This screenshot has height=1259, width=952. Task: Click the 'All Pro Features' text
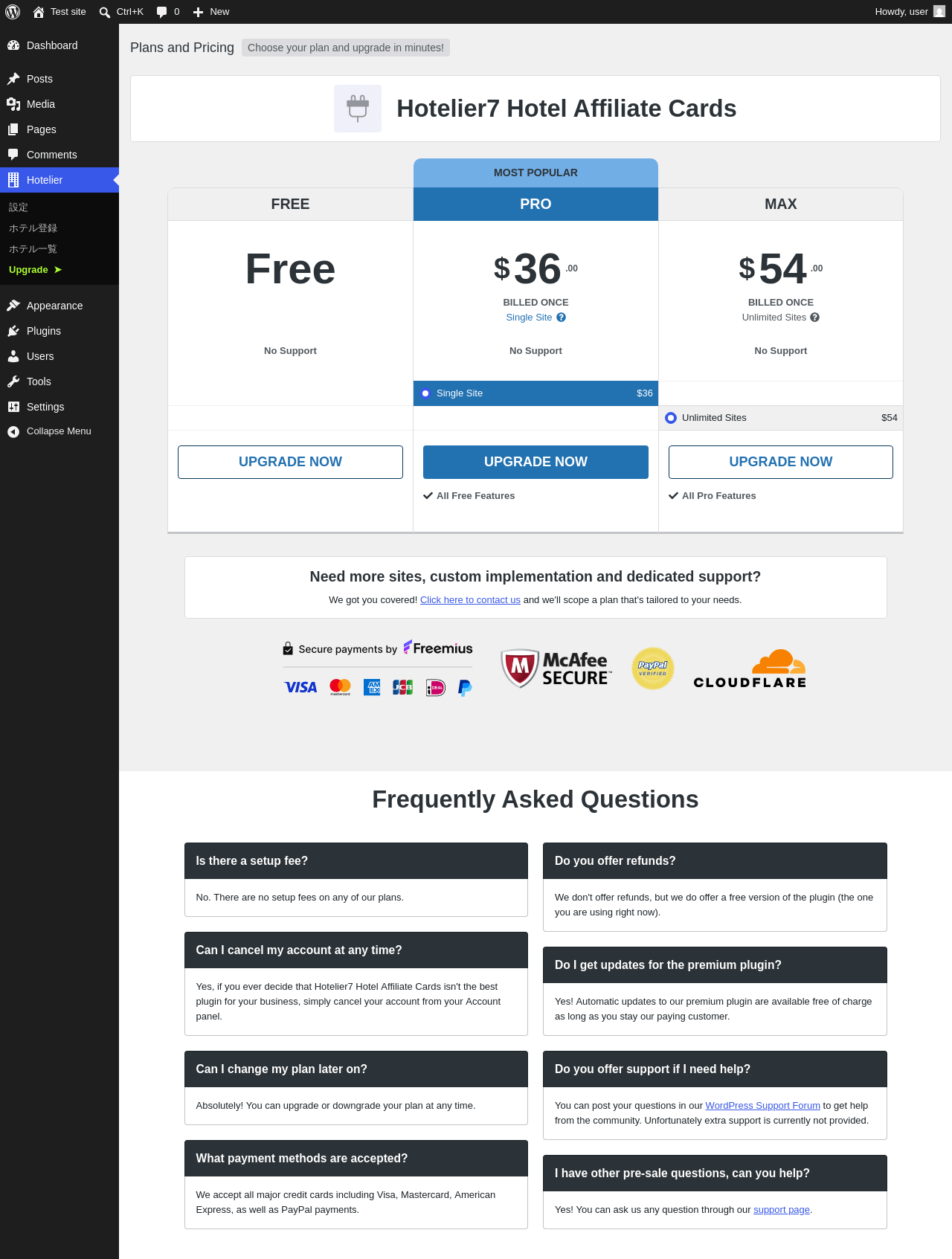719,496
